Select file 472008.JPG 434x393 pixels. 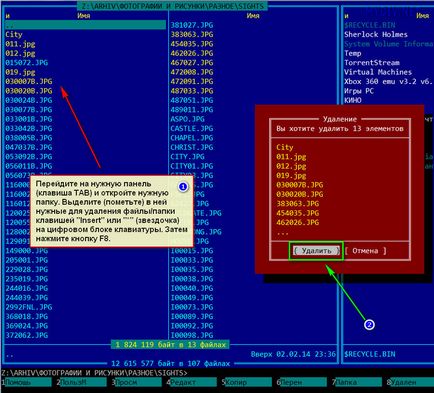point(192,72)
